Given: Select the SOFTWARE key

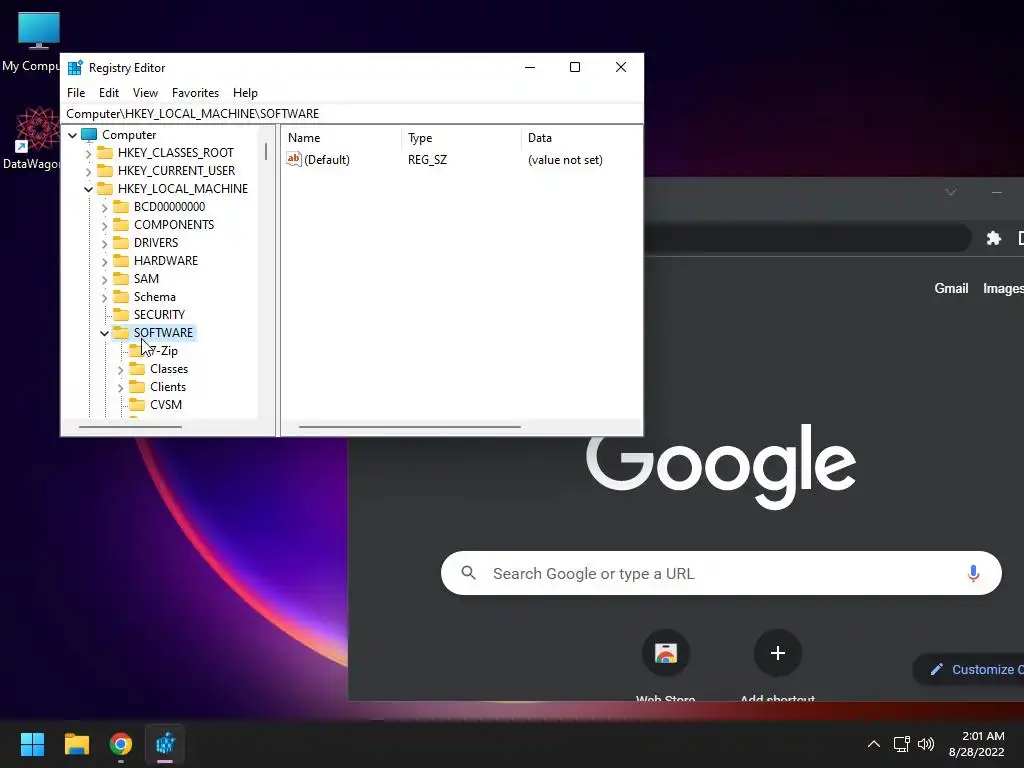Looking at the screenshot, I should [x=163, y=333].
